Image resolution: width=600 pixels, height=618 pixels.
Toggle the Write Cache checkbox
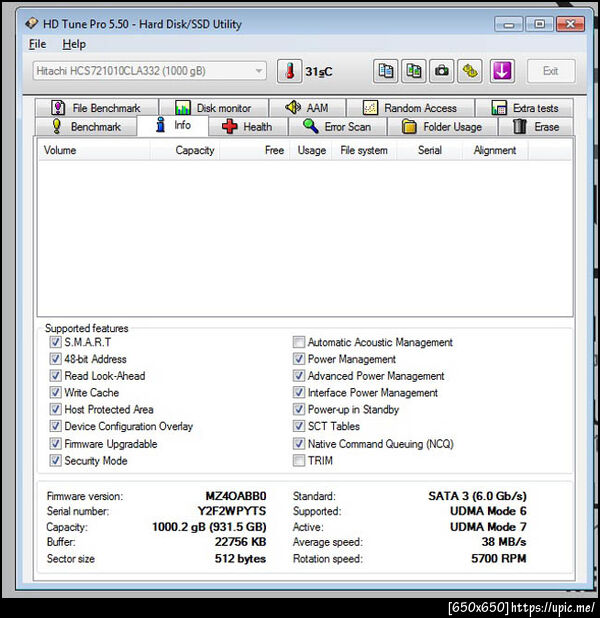(55, 392)
